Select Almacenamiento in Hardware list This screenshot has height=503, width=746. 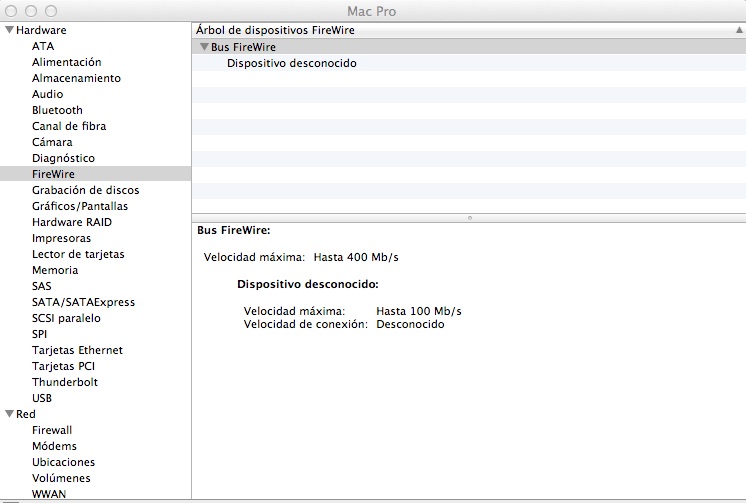76,78
